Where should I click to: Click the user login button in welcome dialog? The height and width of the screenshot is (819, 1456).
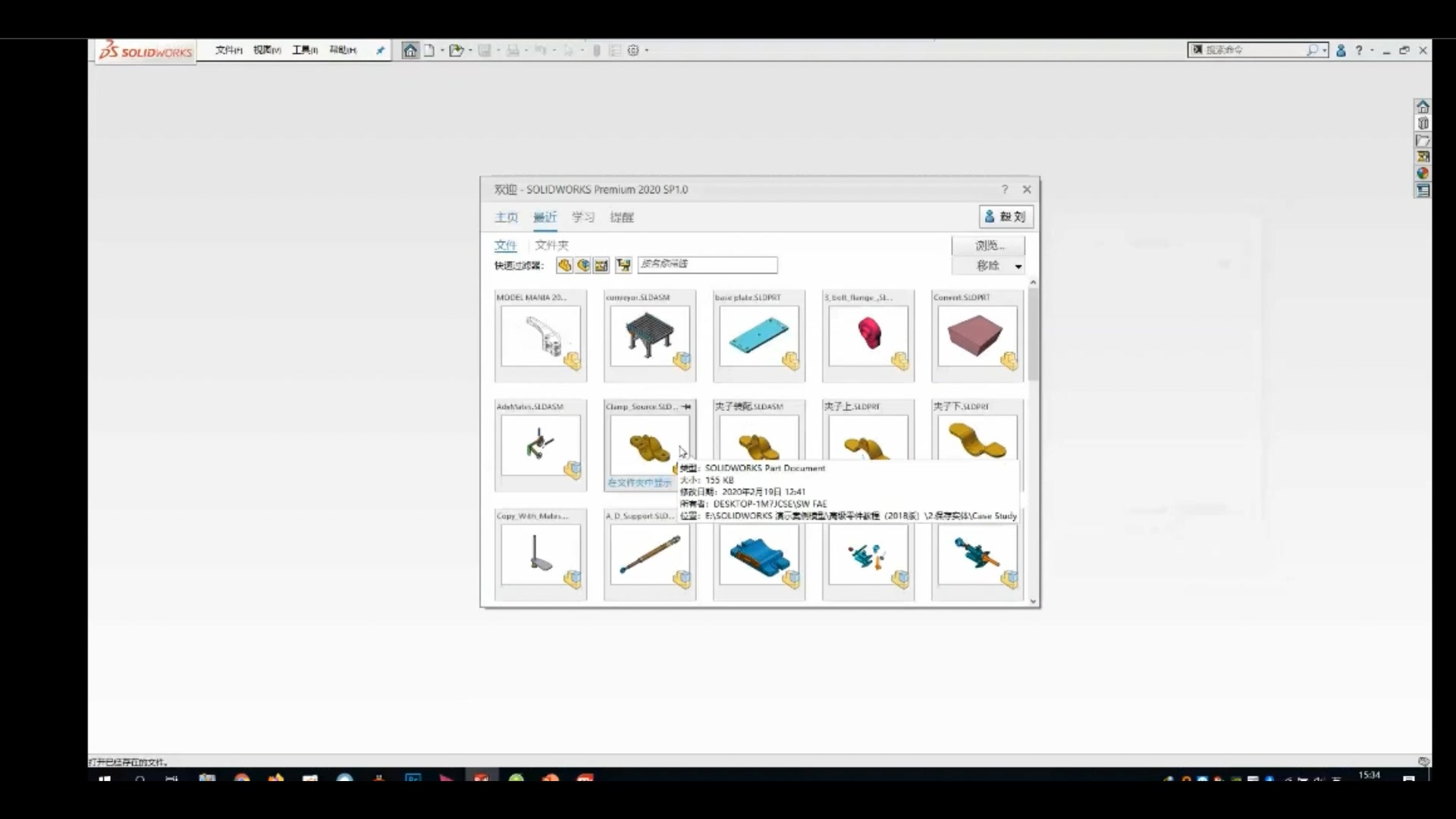point(1005,216)
